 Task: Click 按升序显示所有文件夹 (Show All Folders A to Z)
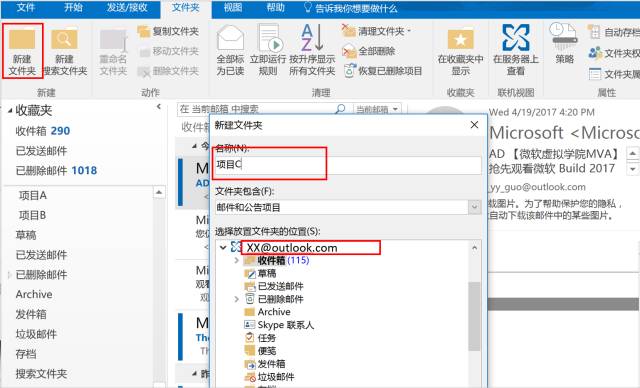[312, 51]
